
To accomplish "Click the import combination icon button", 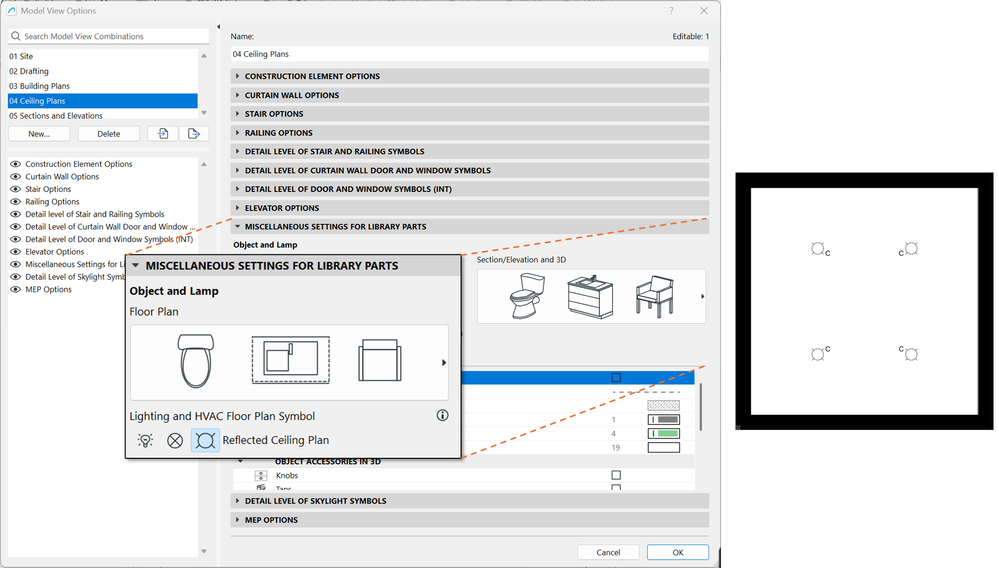I will [x=163, y=134].
